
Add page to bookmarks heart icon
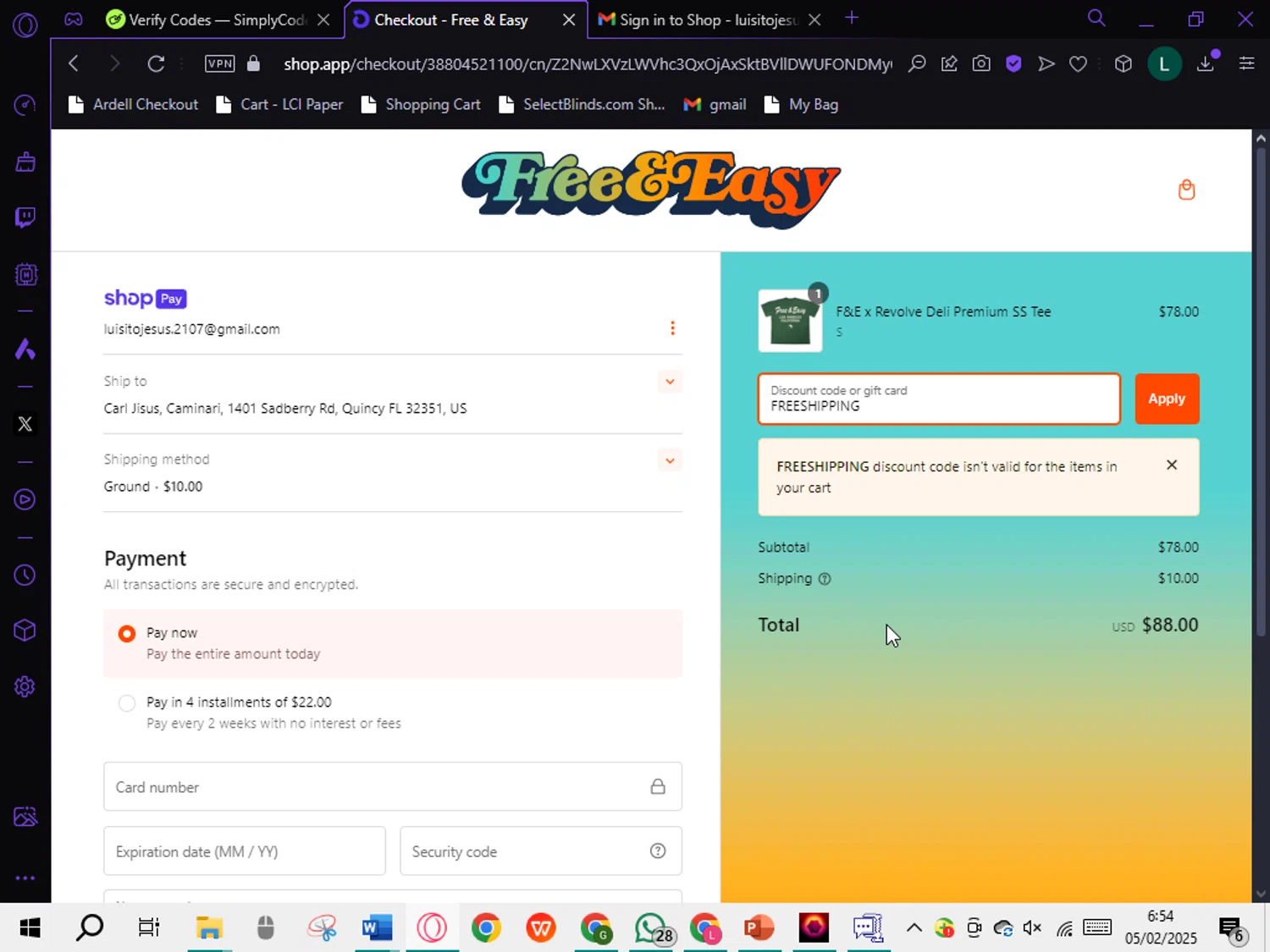1078,63
